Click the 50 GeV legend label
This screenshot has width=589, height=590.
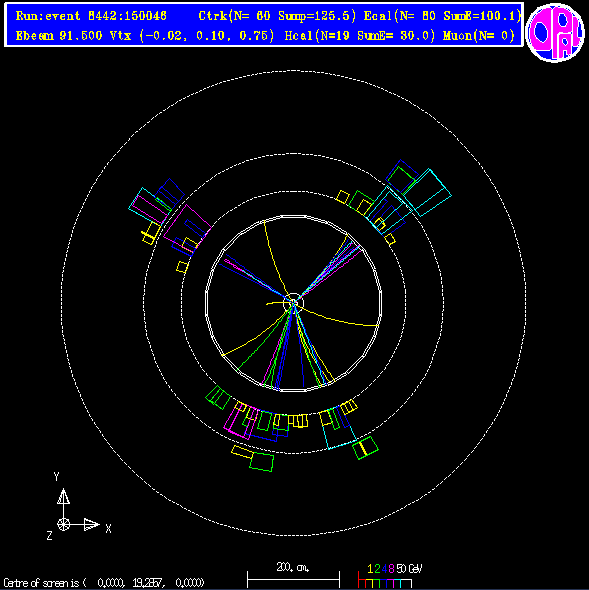(x=409, y=568)
